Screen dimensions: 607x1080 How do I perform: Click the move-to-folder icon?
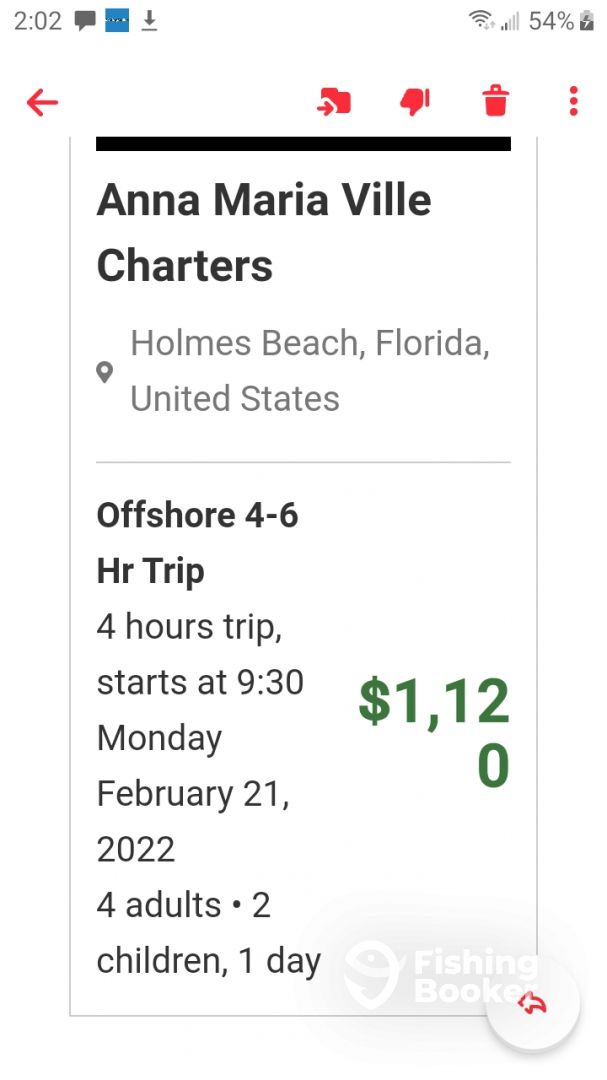pyautogui.click(x=334, y=101)
